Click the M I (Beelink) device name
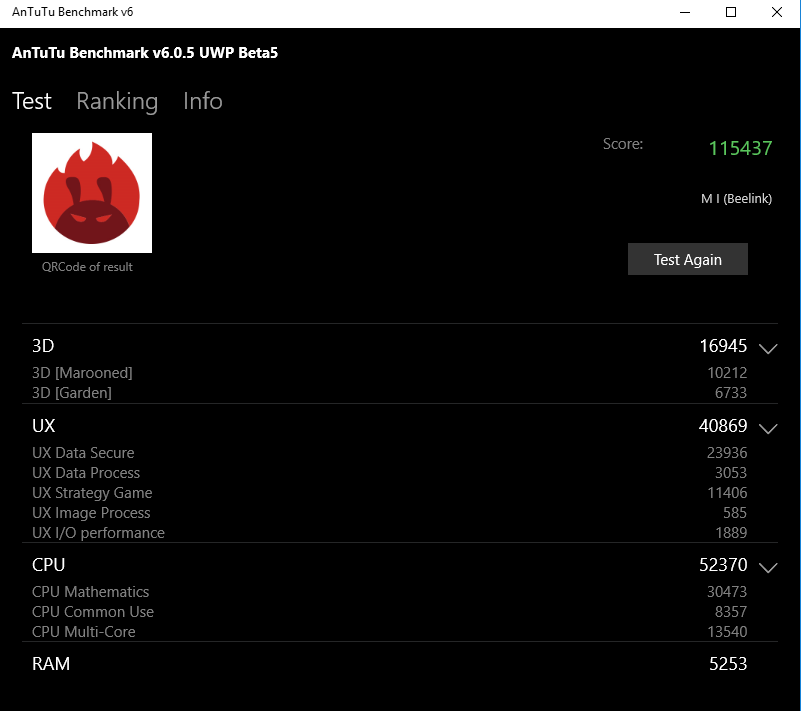Screen dimensions: 801x711 tap(736, 198)
